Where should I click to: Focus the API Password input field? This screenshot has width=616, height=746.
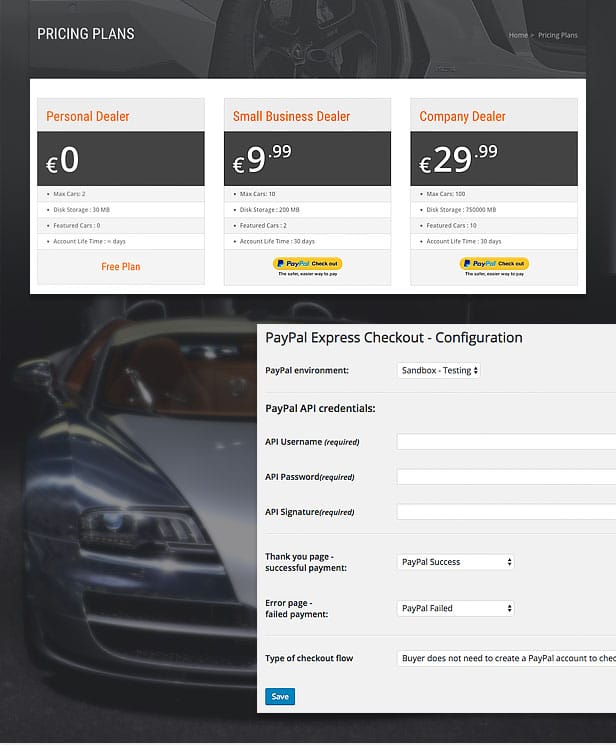tap(506, 477)
